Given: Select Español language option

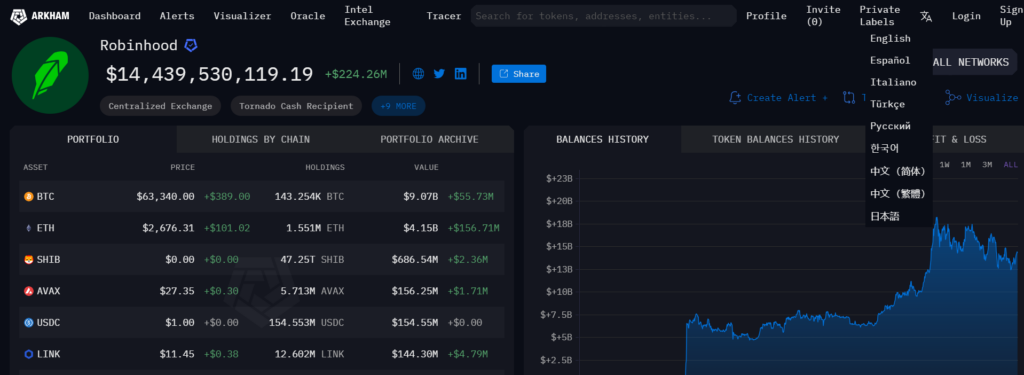Looking at the screenshot, I should point(890,61).
